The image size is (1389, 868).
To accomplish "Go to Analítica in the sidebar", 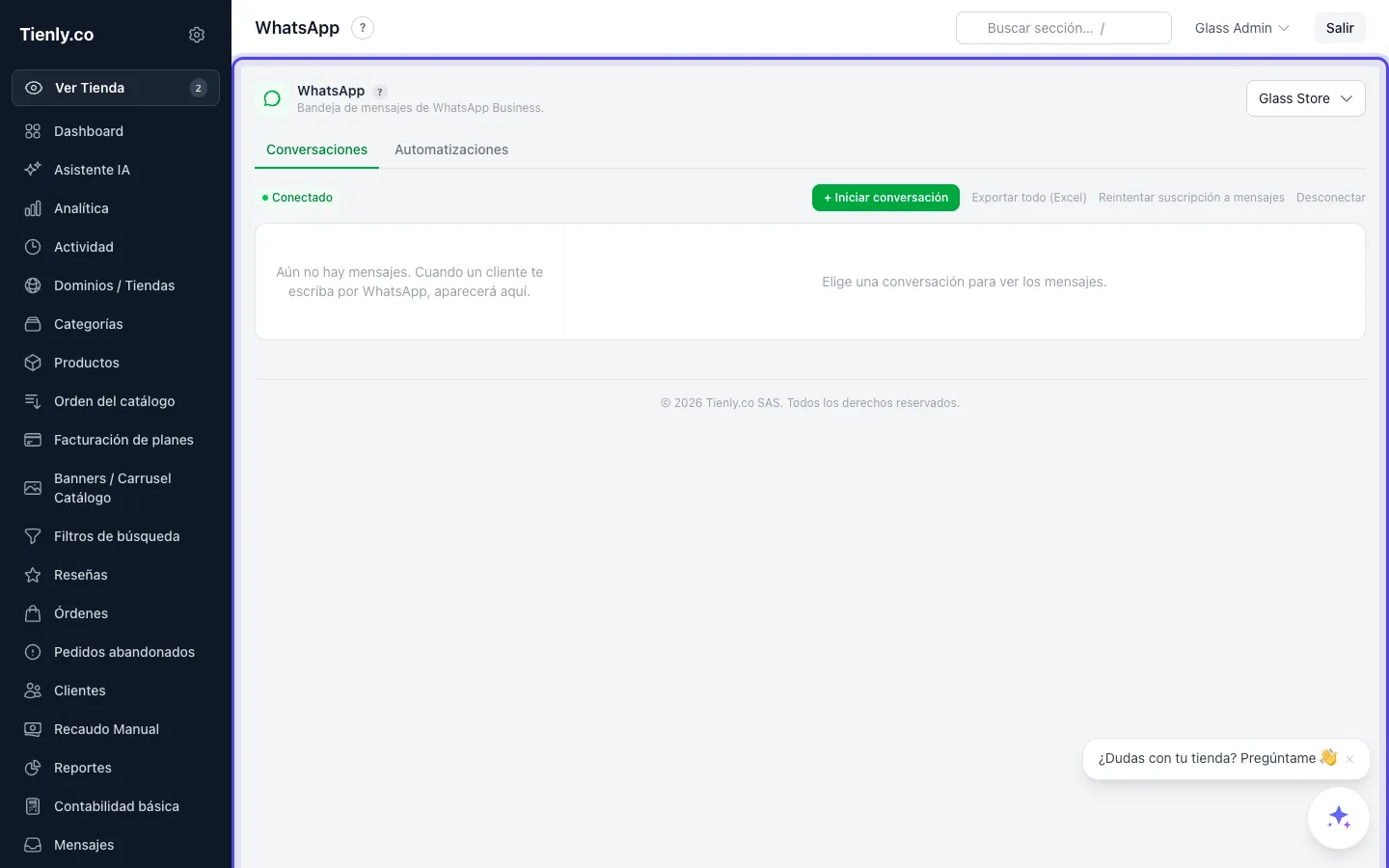I will (x=116, y=208).
